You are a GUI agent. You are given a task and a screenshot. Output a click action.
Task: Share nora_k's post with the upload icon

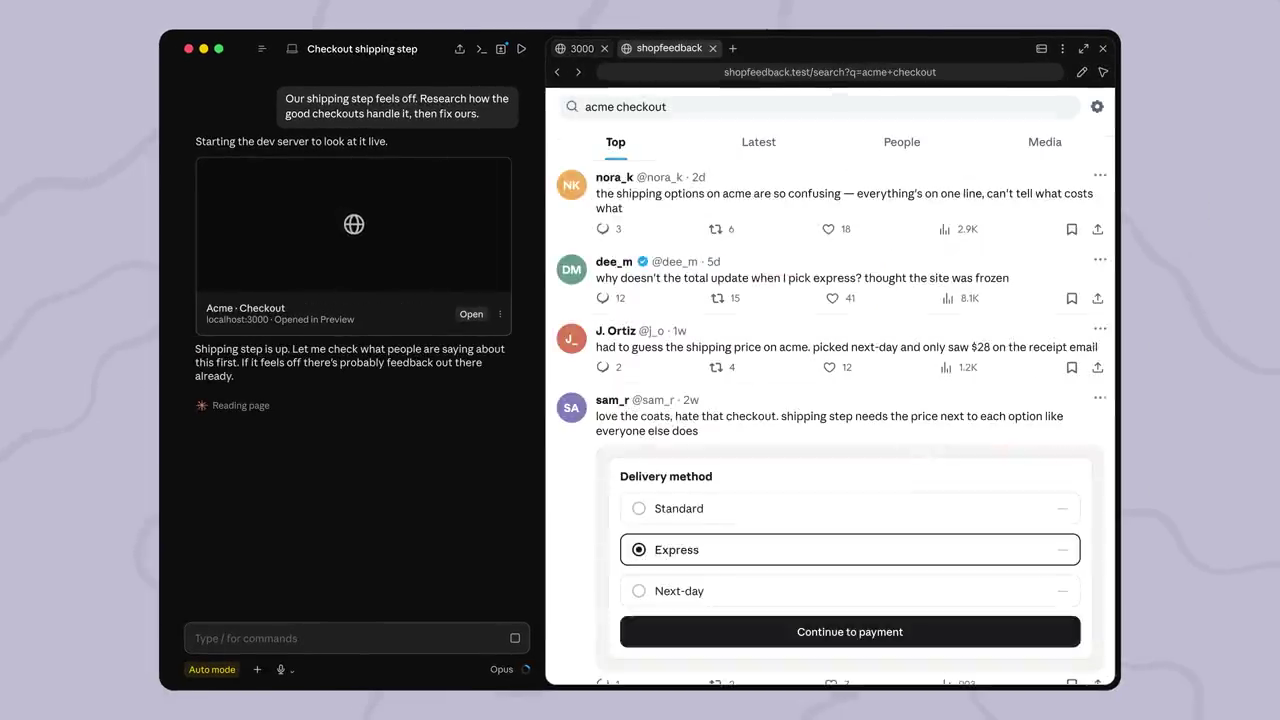click(1098, 229)
